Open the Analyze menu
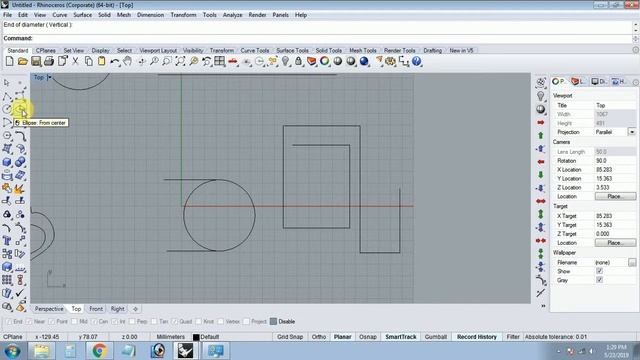Screen dimensions: 640x360 coord(232,15)
